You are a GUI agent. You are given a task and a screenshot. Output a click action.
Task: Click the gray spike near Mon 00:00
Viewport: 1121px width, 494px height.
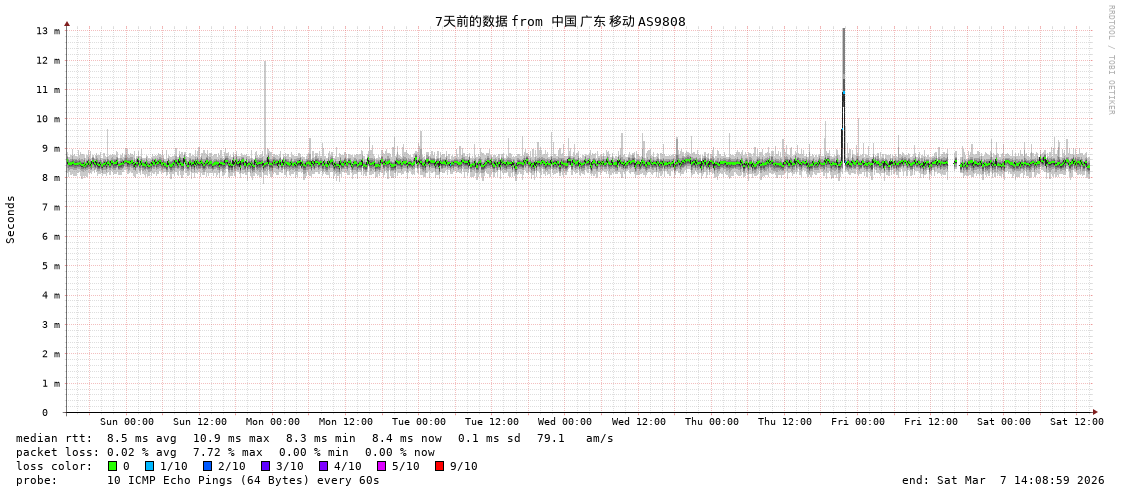265,100
